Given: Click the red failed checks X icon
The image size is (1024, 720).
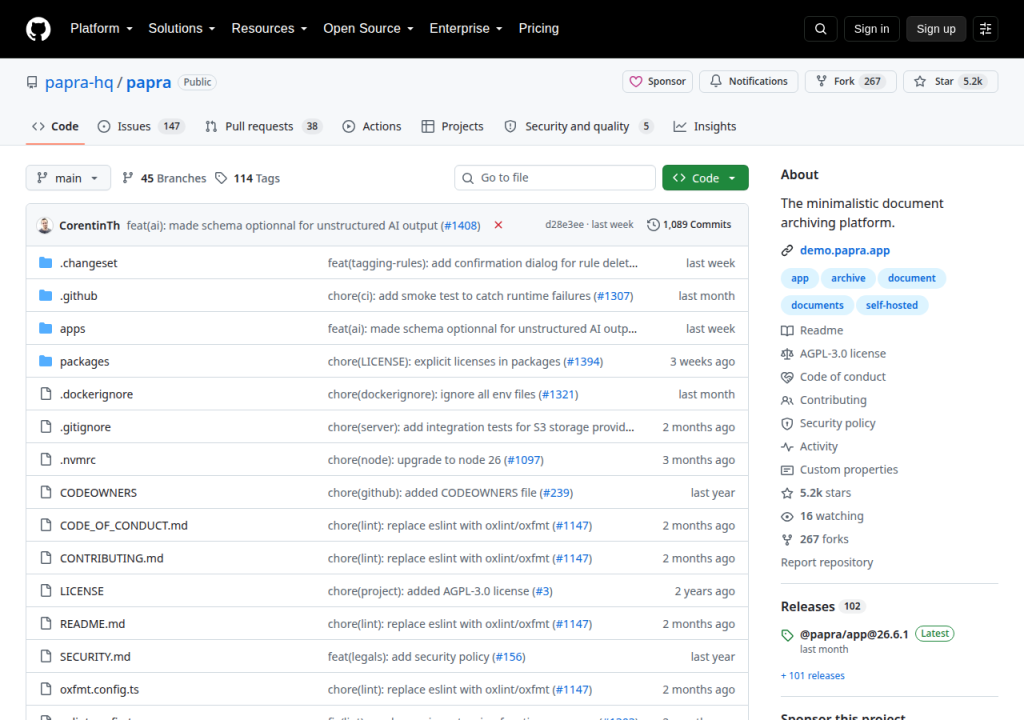Looking at the screenshot, I should point(498,225).
